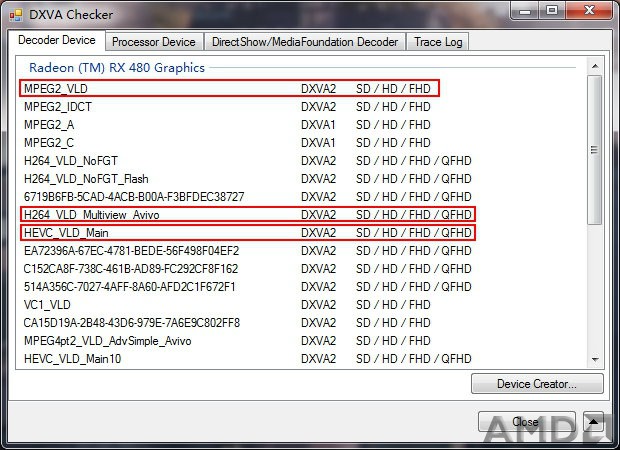Click the Radeon (TM) RX 480 Graphics header

[x=117, y=68]
